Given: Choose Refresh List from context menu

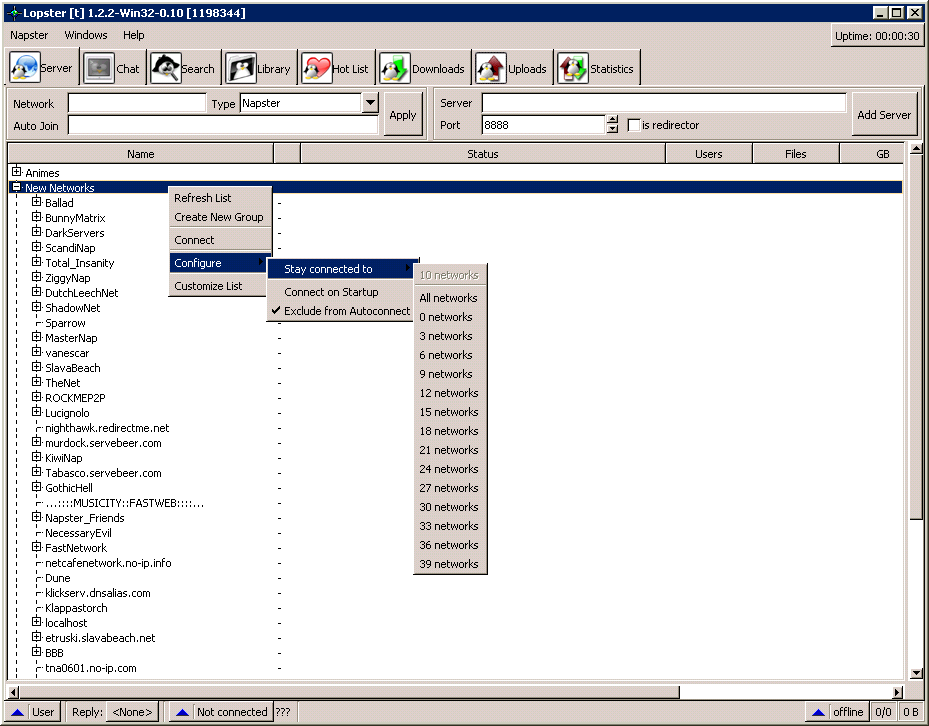Looking at the screenshot, I should point(220,198).
